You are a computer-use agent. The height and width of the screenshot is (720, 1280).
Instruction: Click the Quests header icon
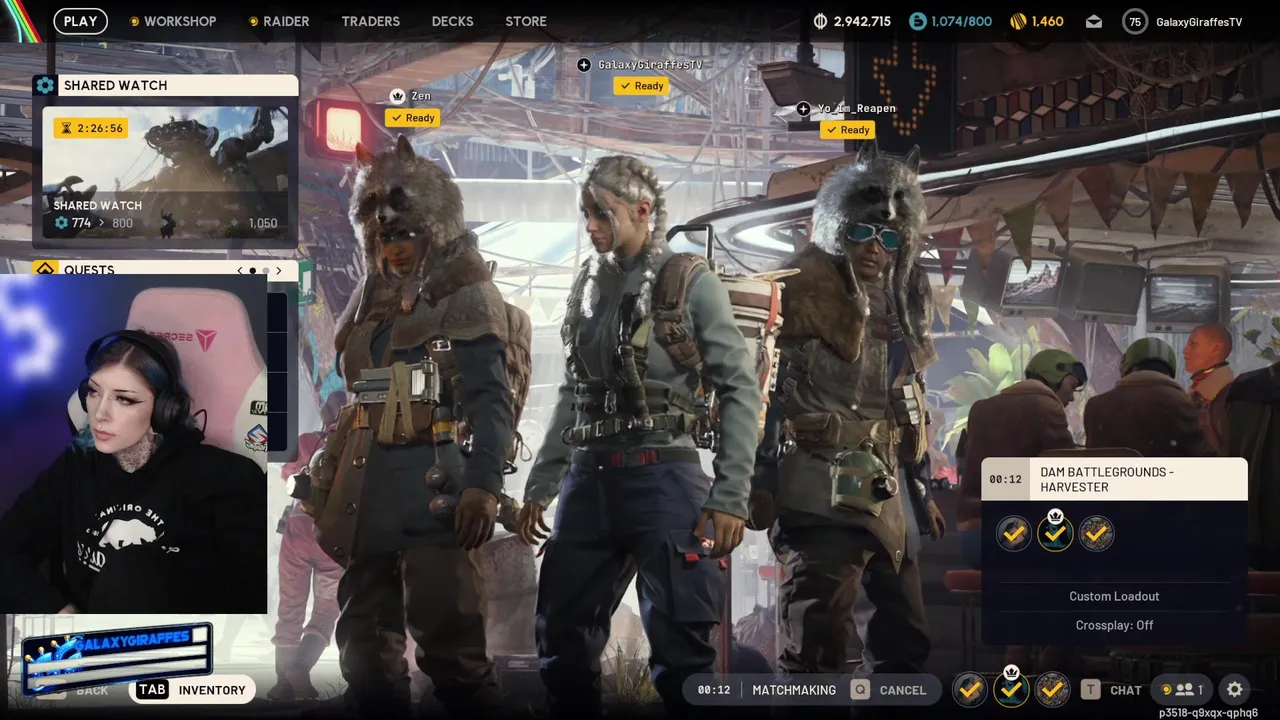pos(44,270)
